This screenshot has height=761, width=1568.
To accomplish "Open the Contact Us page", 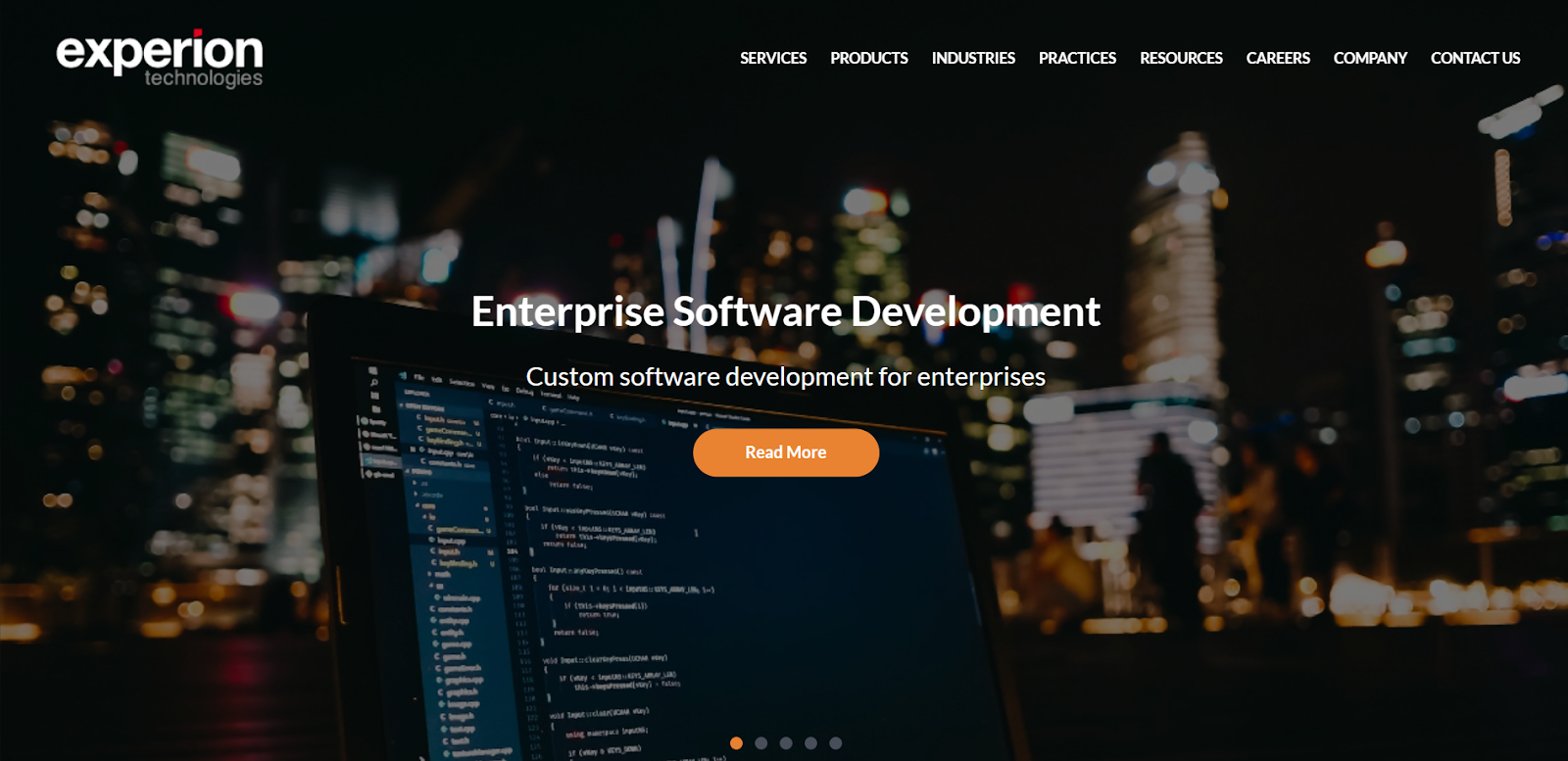I will pos(1475,58).
